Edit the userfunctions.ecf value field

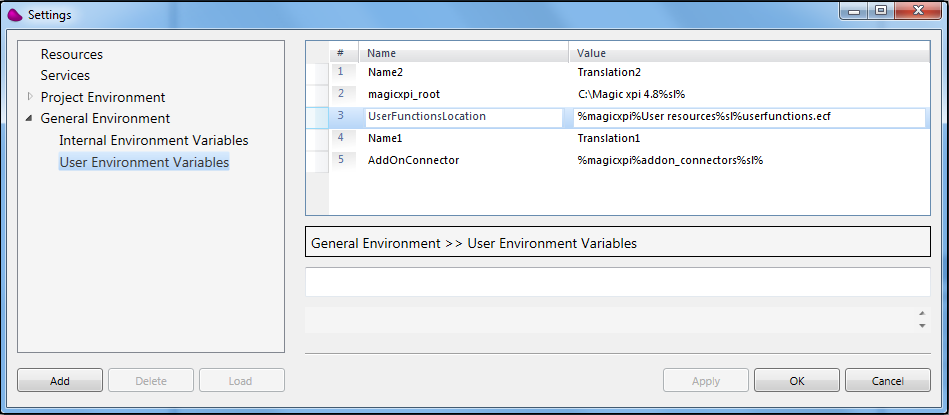point(749,117)
